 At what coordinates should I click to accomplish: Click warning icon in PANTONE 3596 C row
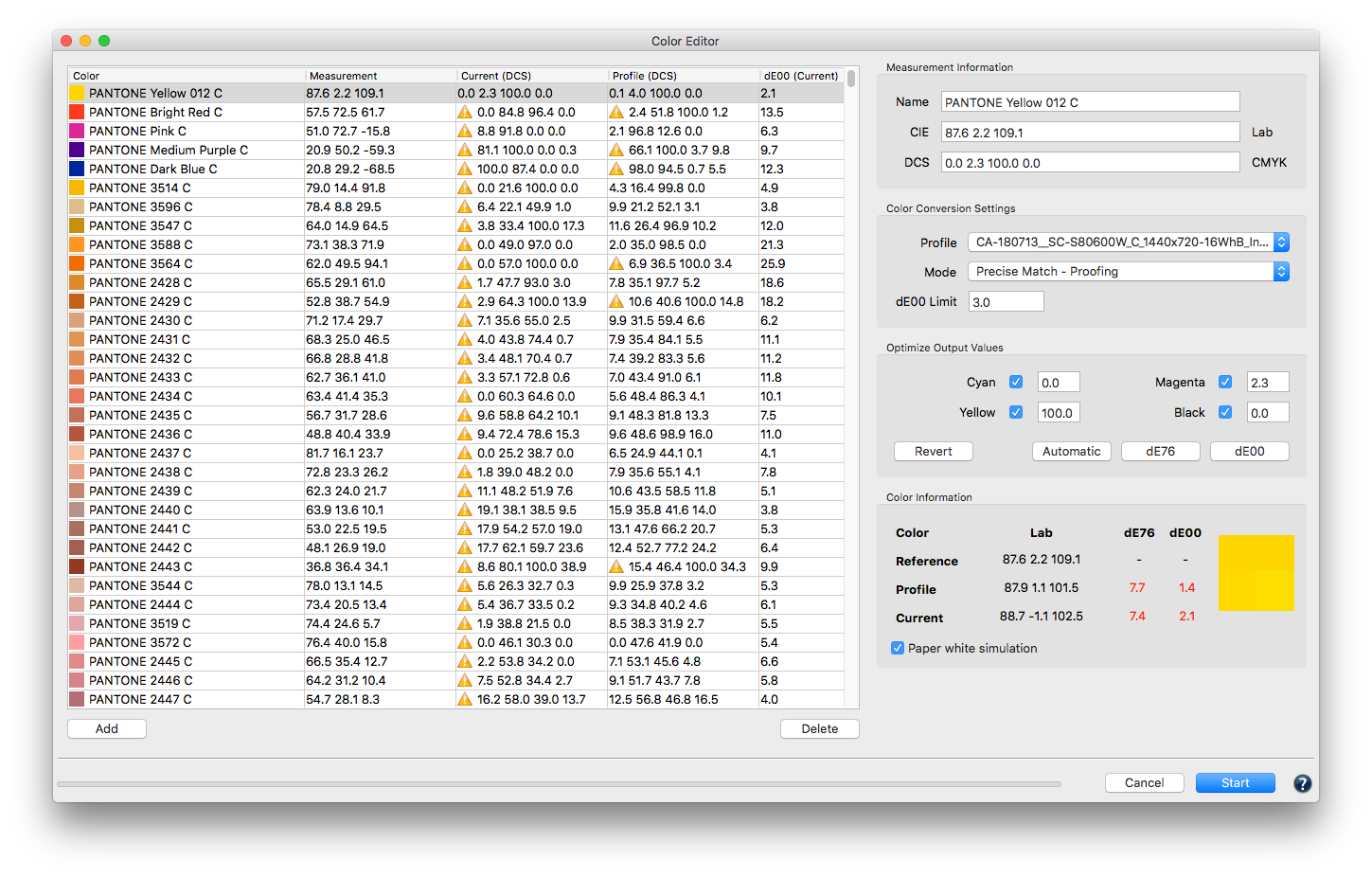[x=465, y=206]
